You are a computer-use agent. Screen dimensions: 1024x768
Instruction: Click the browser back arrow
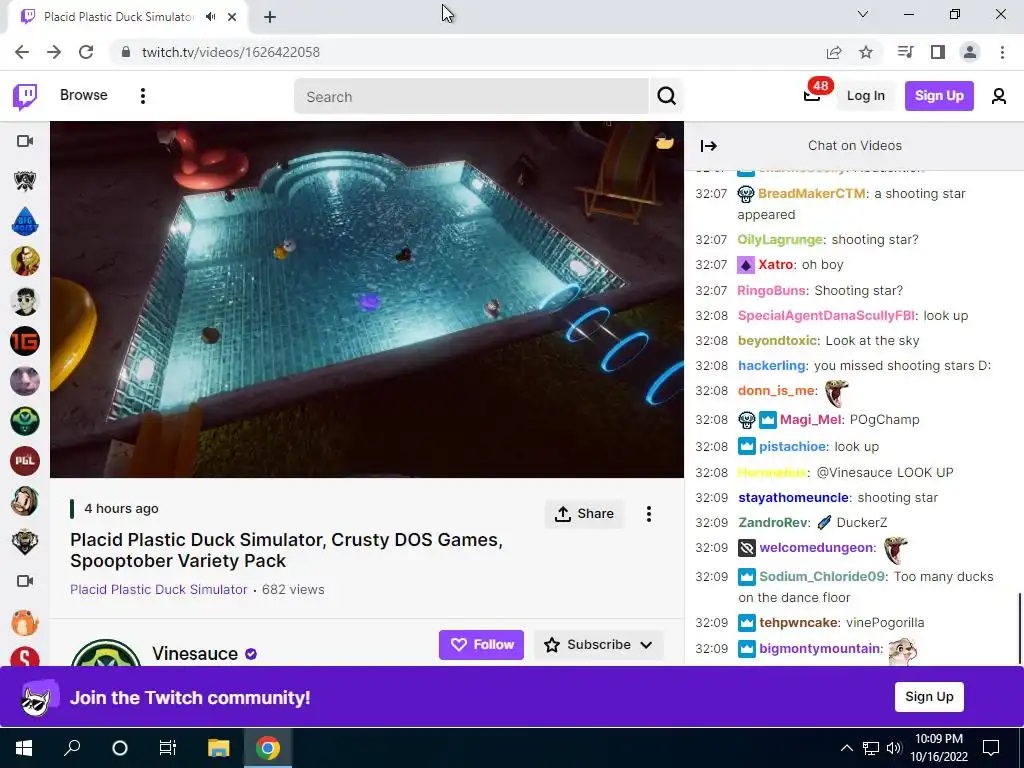click(22, 52)
